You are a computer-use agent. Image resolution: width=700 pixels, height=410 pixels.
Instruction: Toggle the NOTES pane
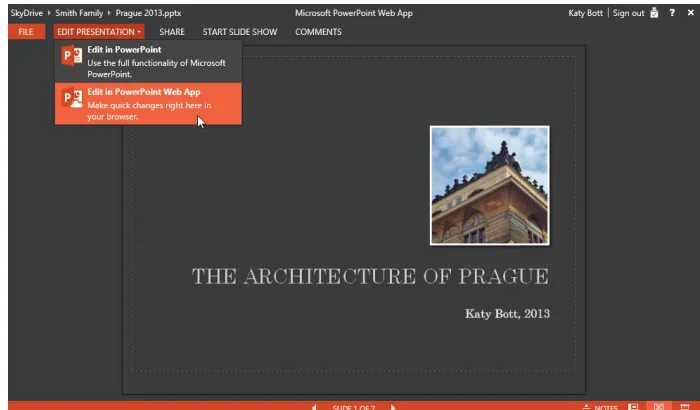600,407
